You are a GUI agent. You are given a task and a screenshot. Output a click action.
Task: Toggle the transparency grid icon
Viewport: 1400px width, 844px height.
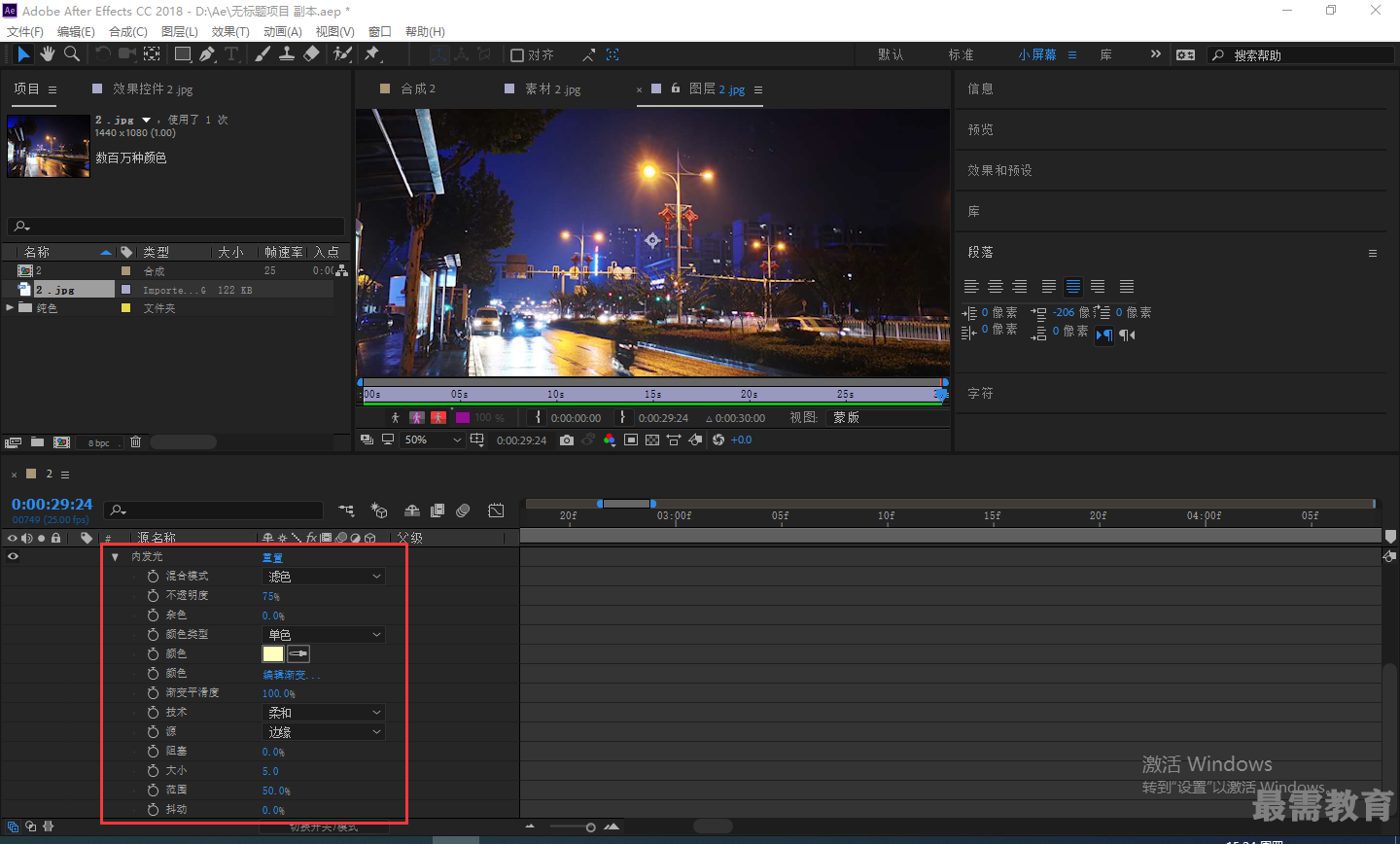[652, 440]
